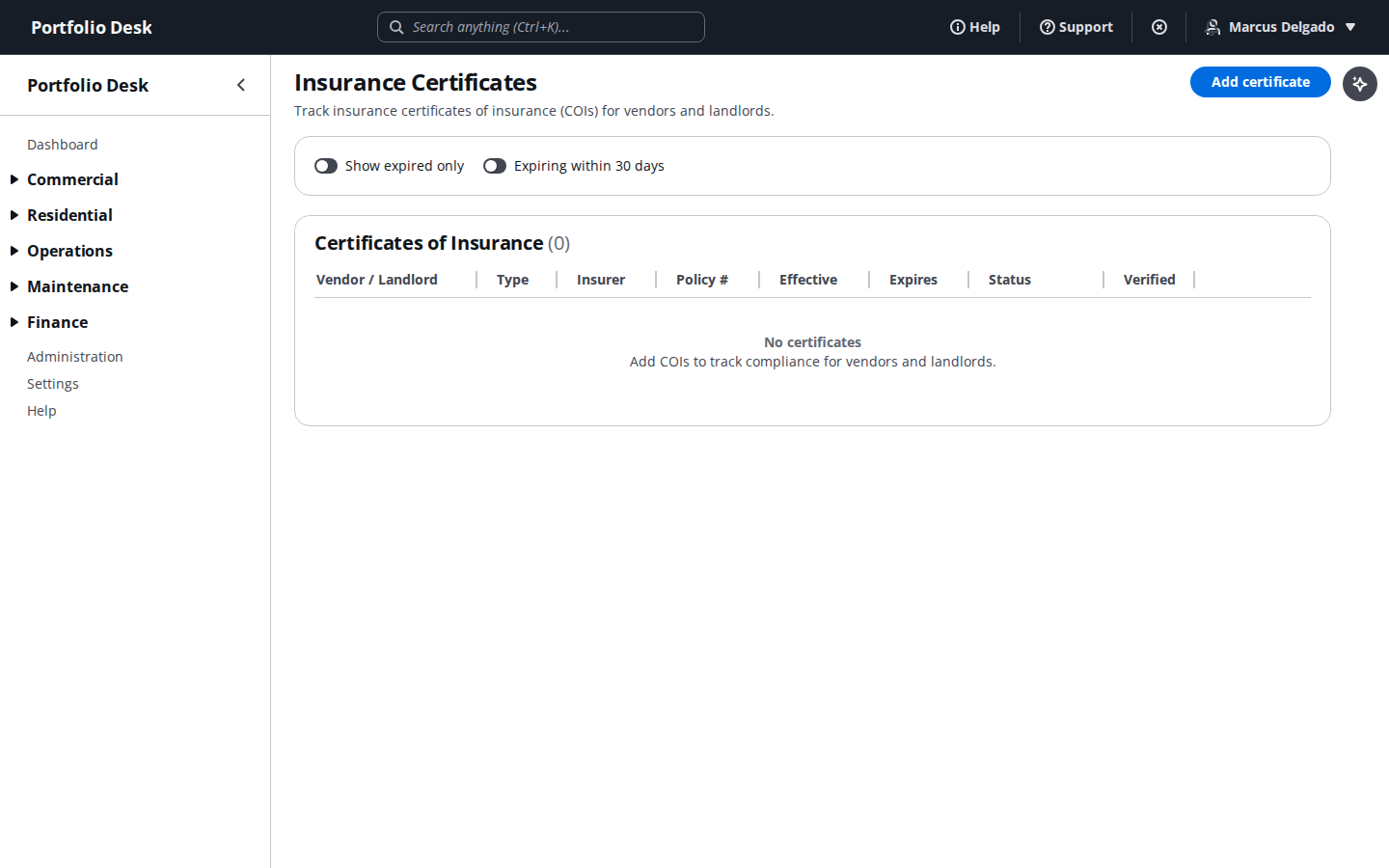This screenshot has width=1389, height=868.
Task: Expand the Residential section arrow
Action: pyautogui.click(x=14, y=215)
